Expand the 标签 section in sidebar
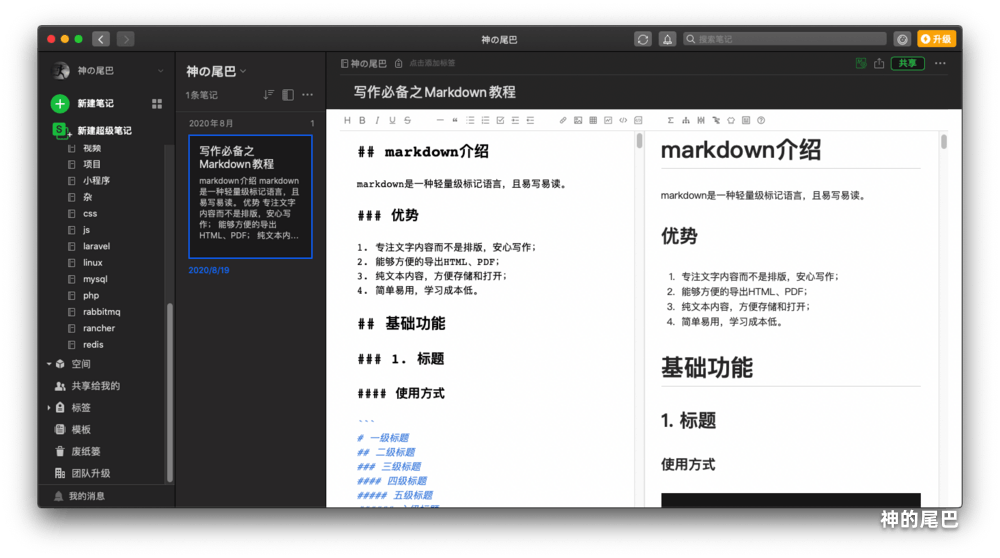Viewport: 1000px width, 558px height. (x=49, y=408)
